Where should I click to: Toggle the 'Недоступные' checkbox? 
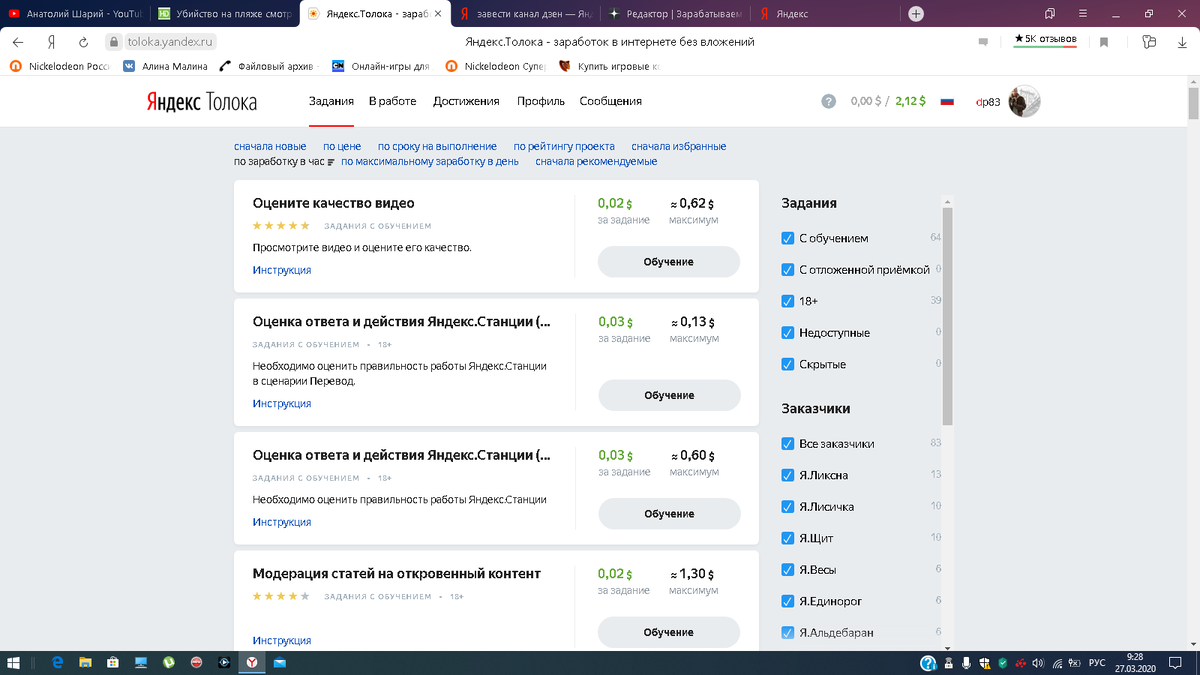[x=788, y=333]
